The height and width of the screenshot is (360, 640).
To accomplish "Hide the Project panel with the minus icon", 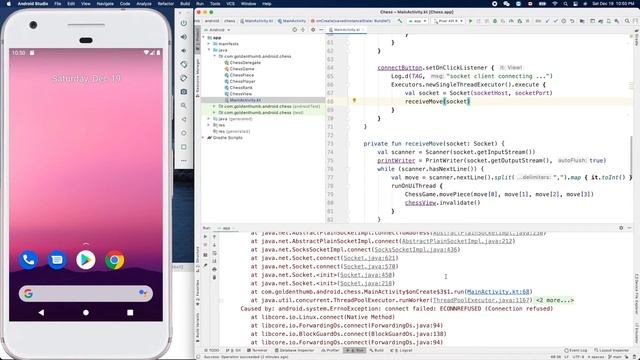I will (321, 30).
